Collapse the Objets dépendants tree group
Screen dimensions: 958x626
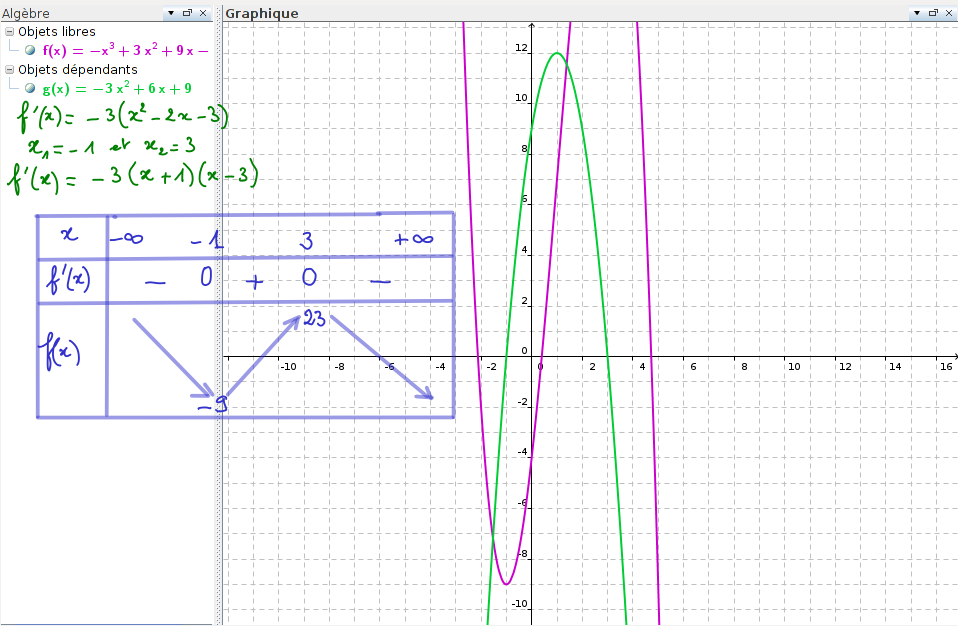(x=9, y=70)
